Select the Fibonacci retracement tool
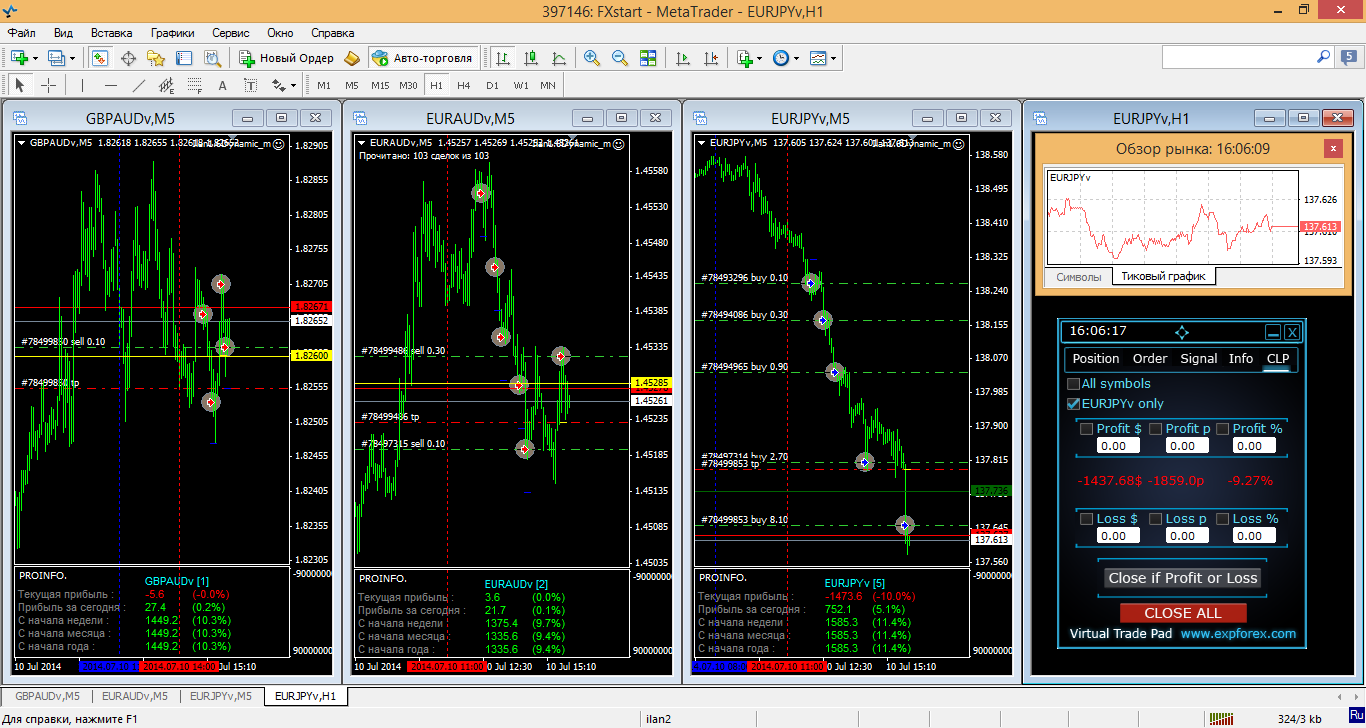This screenshot has height=728, width=1366. 194,85
